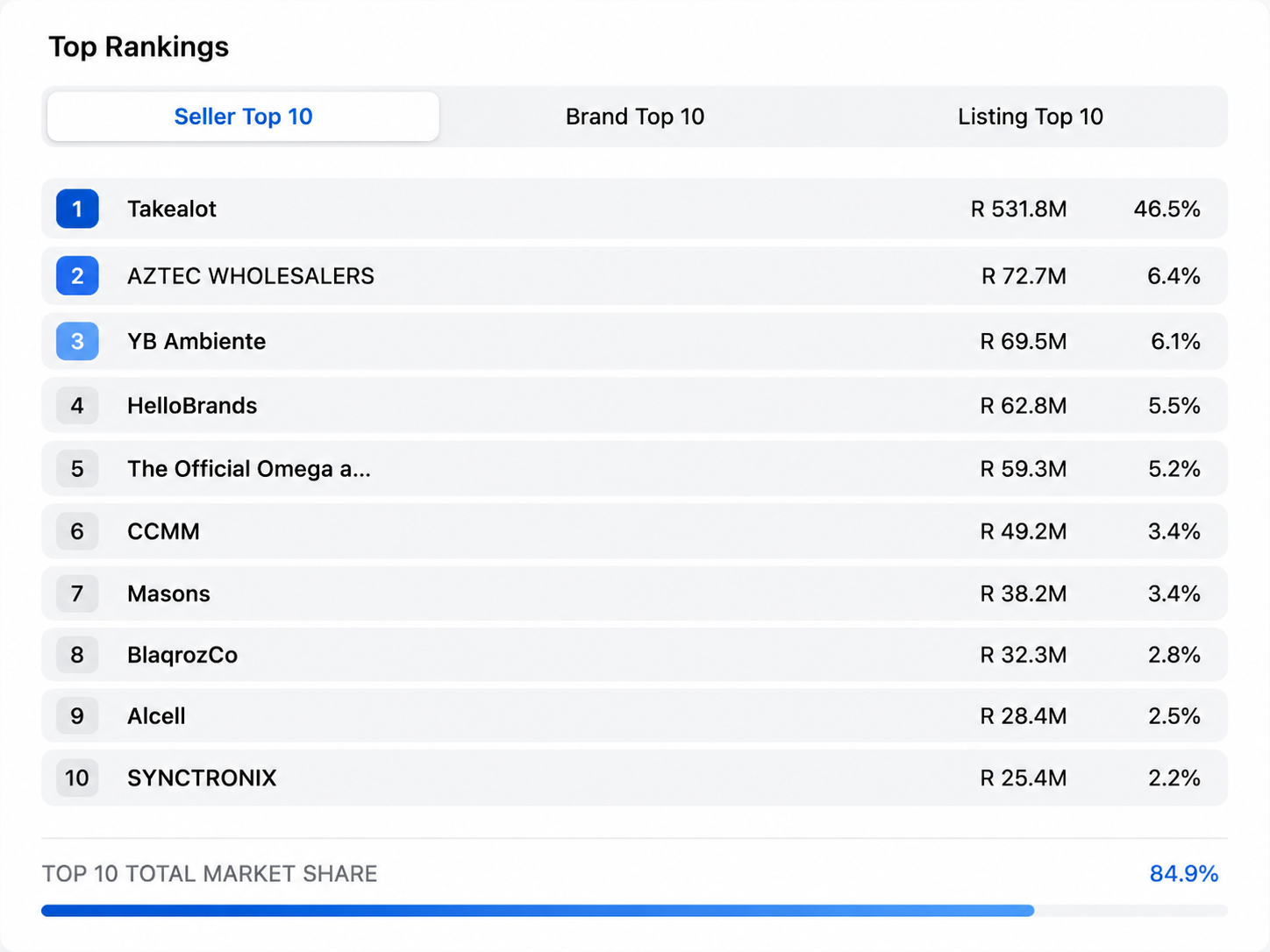The image size is (1270, 952).
Task: Select the truncated 'The Official Omega a...' name
Action: point(249,469)
